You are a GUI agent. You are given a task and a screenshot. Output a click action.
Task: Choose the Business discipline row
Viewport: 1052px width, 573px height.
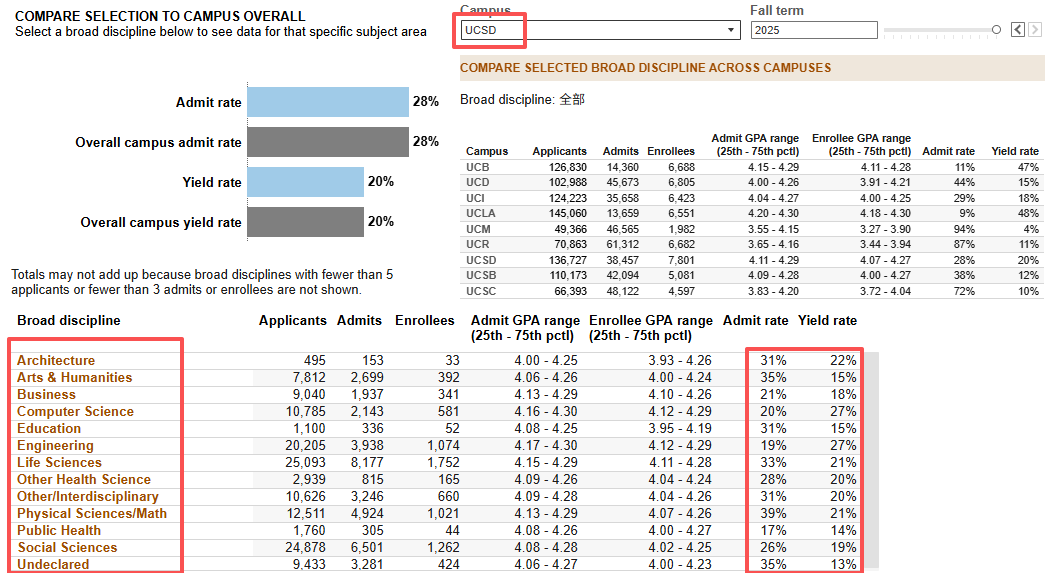46,395
